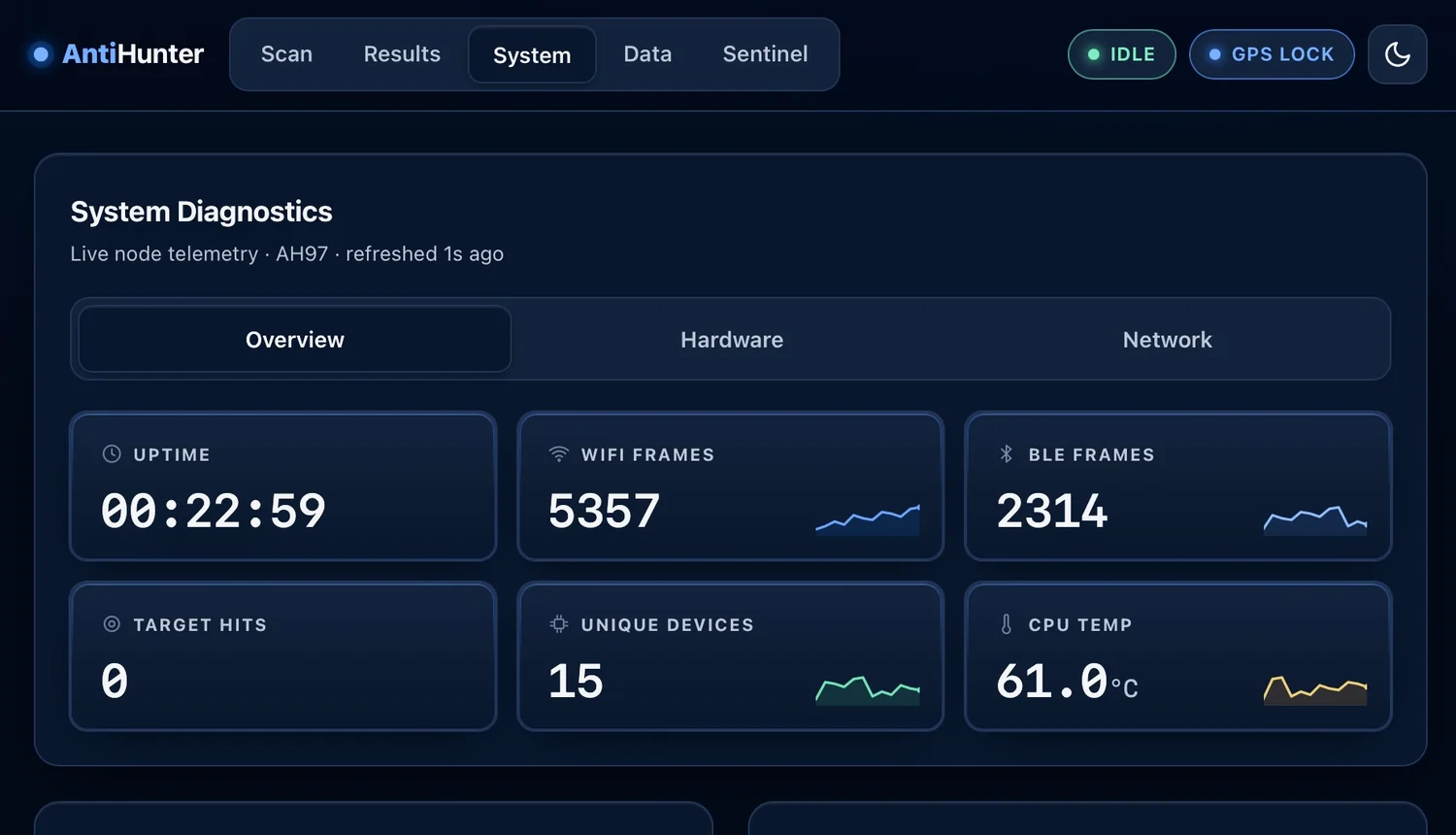Open the Sentinel tab

(x=765, y=54)
